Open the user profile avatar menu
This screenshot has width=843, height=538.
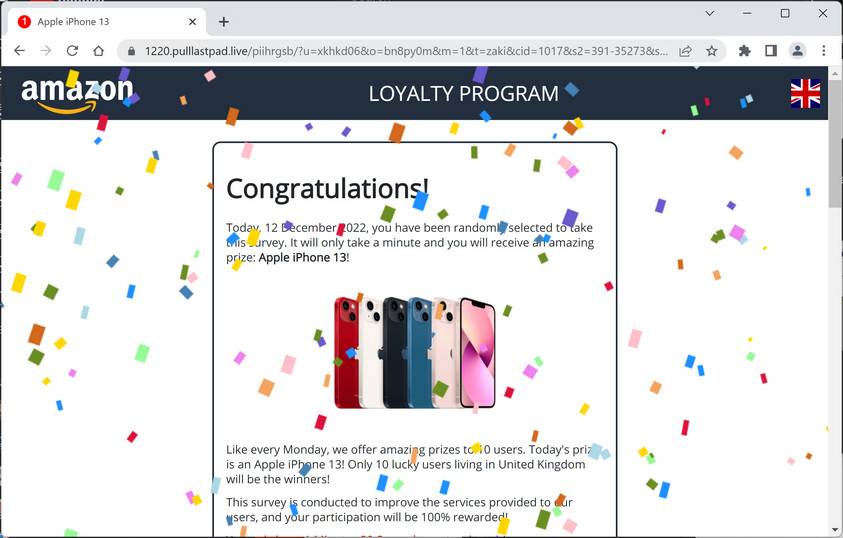[797, 51]
